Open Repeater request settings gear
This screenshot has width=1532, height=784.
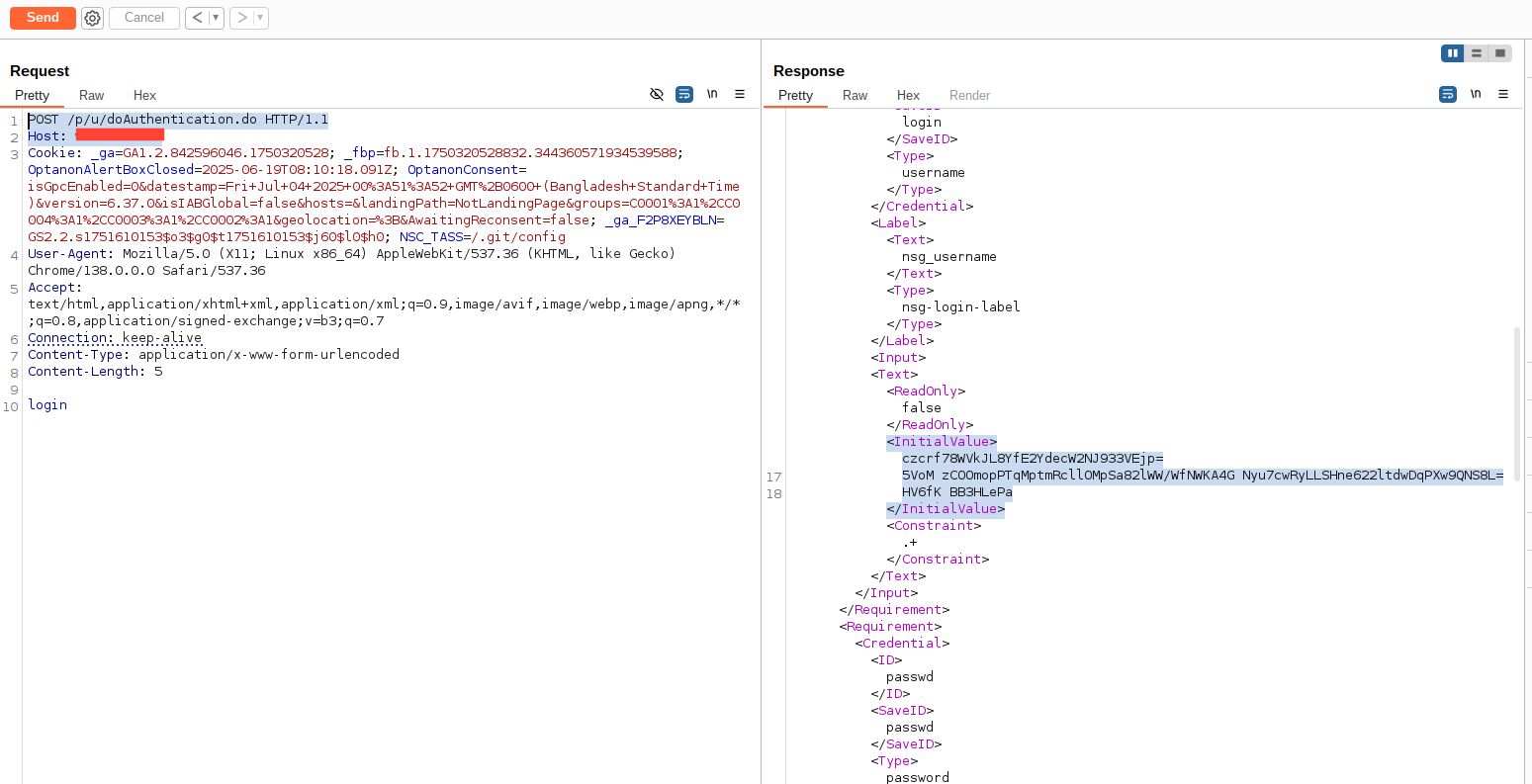92,18
